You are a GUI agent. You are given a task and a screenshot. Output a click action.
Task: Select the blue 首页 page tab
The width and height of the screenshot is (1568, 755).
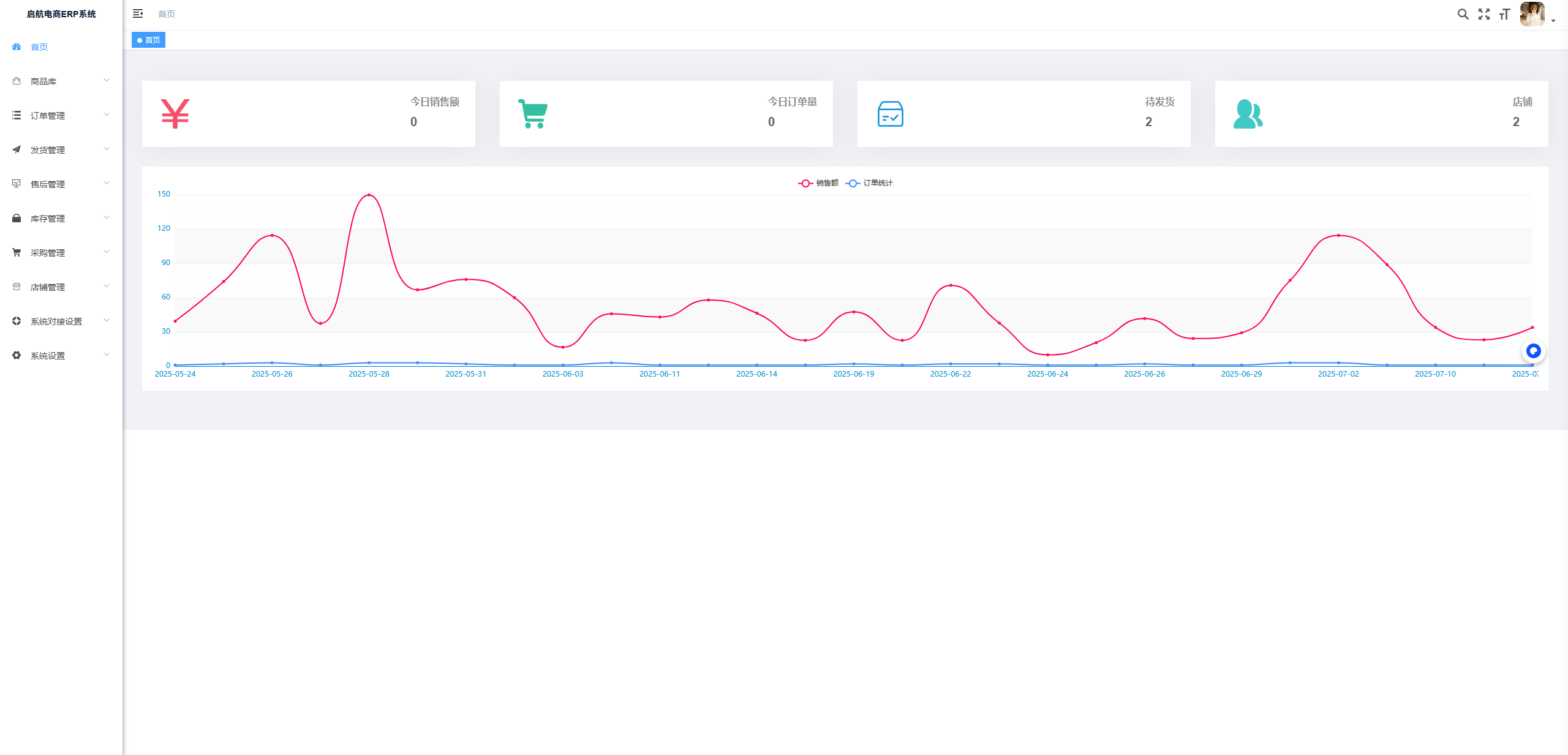point(149,40)
